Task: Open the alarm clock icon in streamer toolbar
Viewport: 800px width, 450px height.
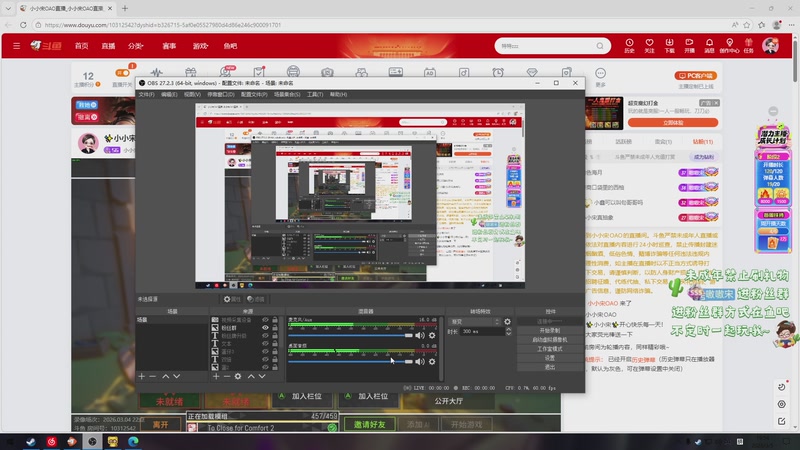Action: (498, 72)
